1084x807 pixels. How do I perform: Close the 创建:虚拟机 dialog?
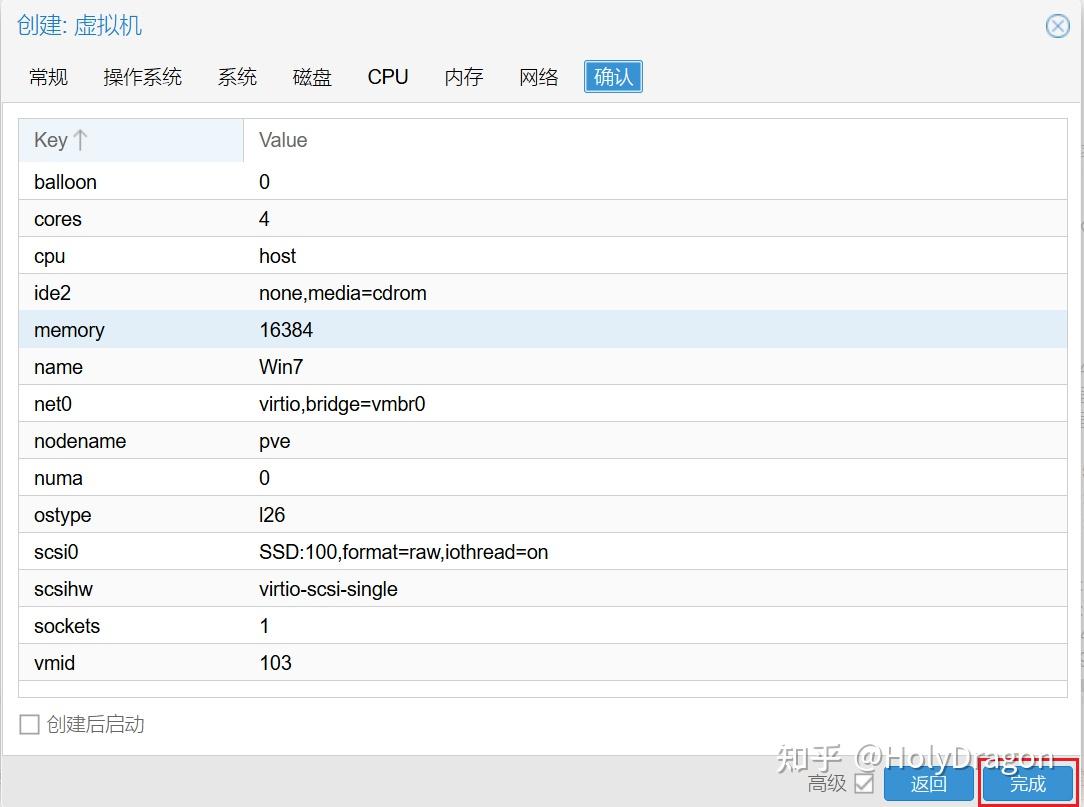click(1058, 27)
